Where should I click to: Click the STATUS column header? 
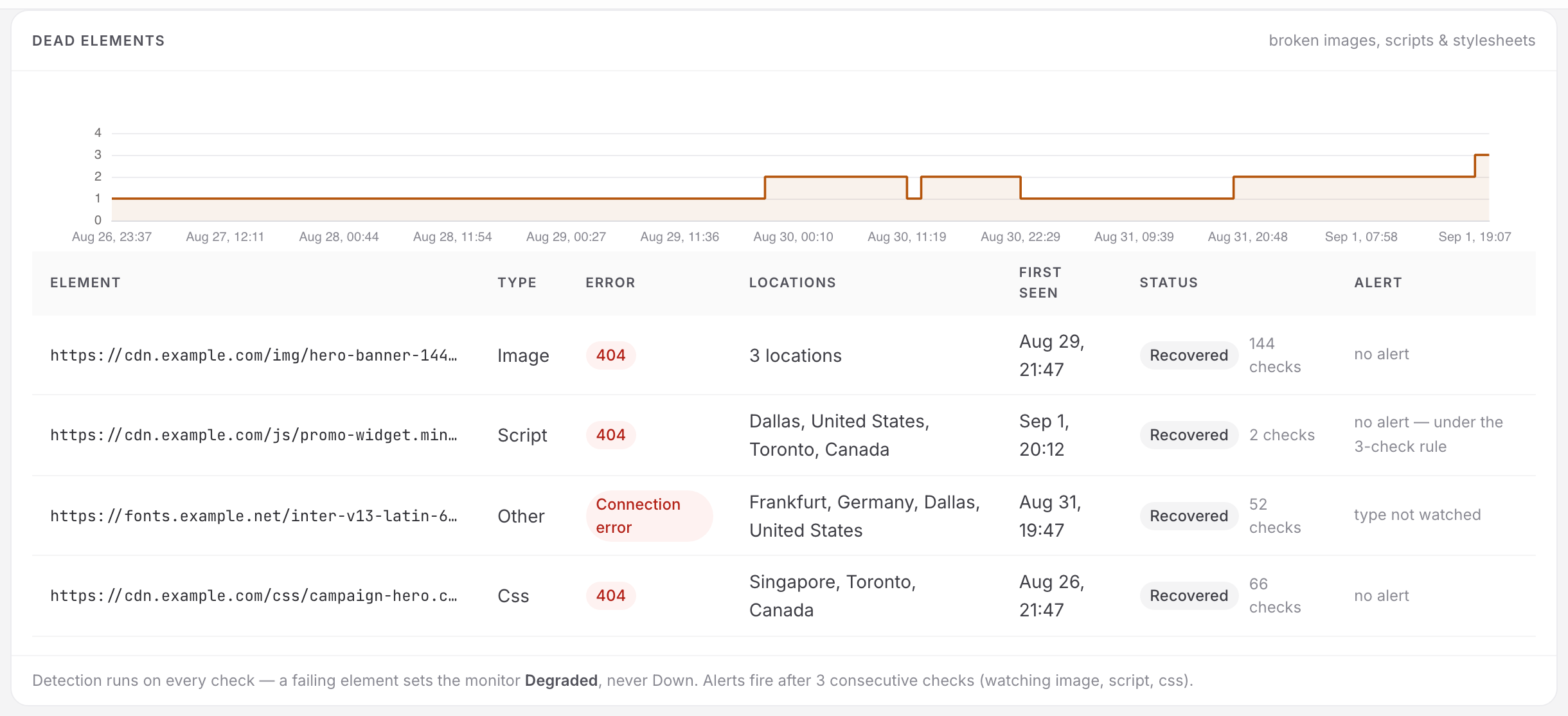[1169, 283]
